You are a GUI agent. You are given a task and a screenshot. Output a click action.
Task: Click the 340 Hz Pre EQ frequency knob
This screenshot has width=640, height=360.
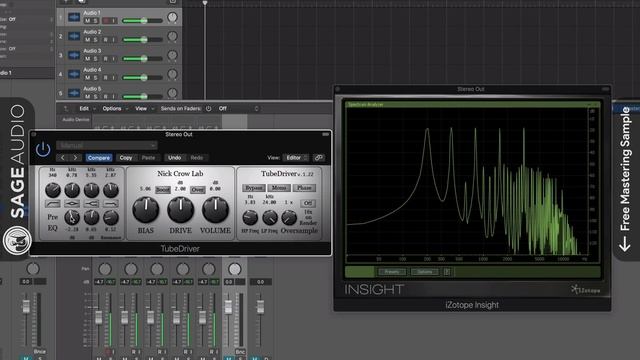(x=53, y=190)
